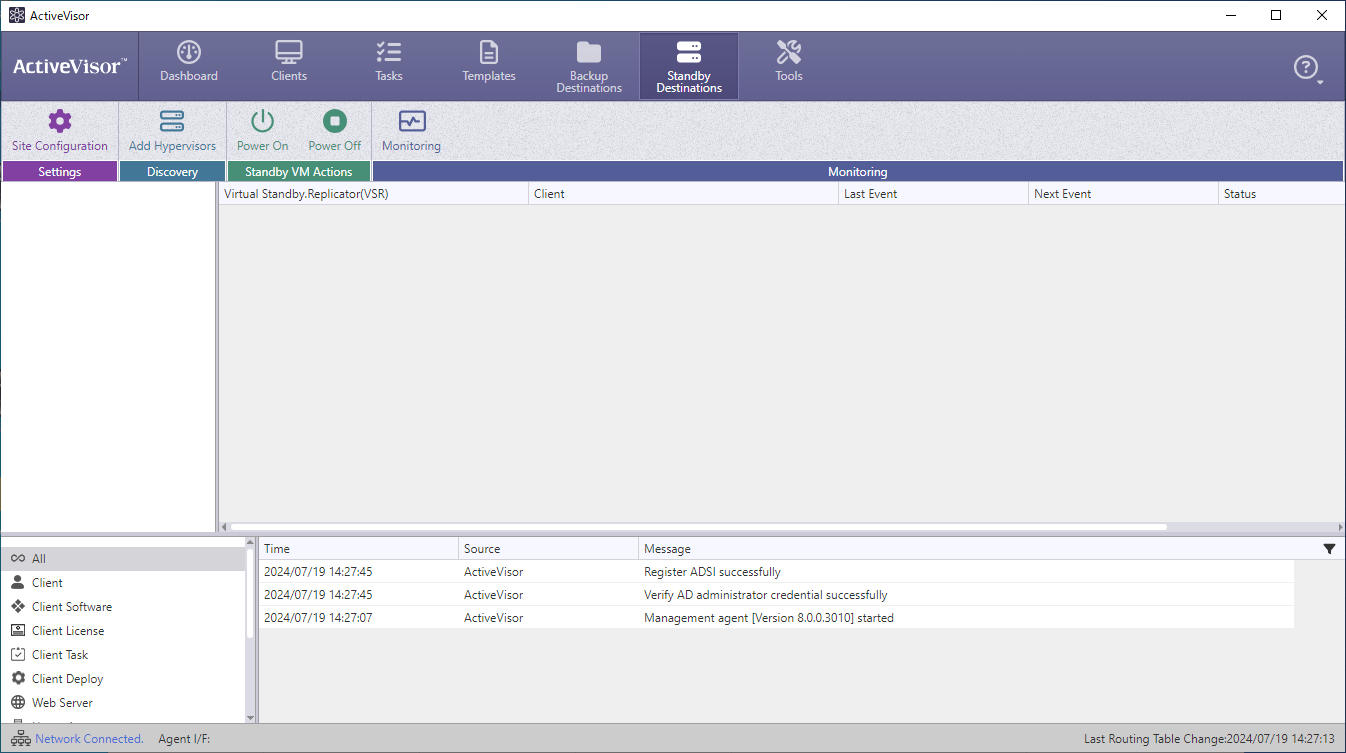The width and height of the screenshot is (1346, 753).
Task: Select 'Verify AD administrator credential successfully' entry
Action: point(777,595)
